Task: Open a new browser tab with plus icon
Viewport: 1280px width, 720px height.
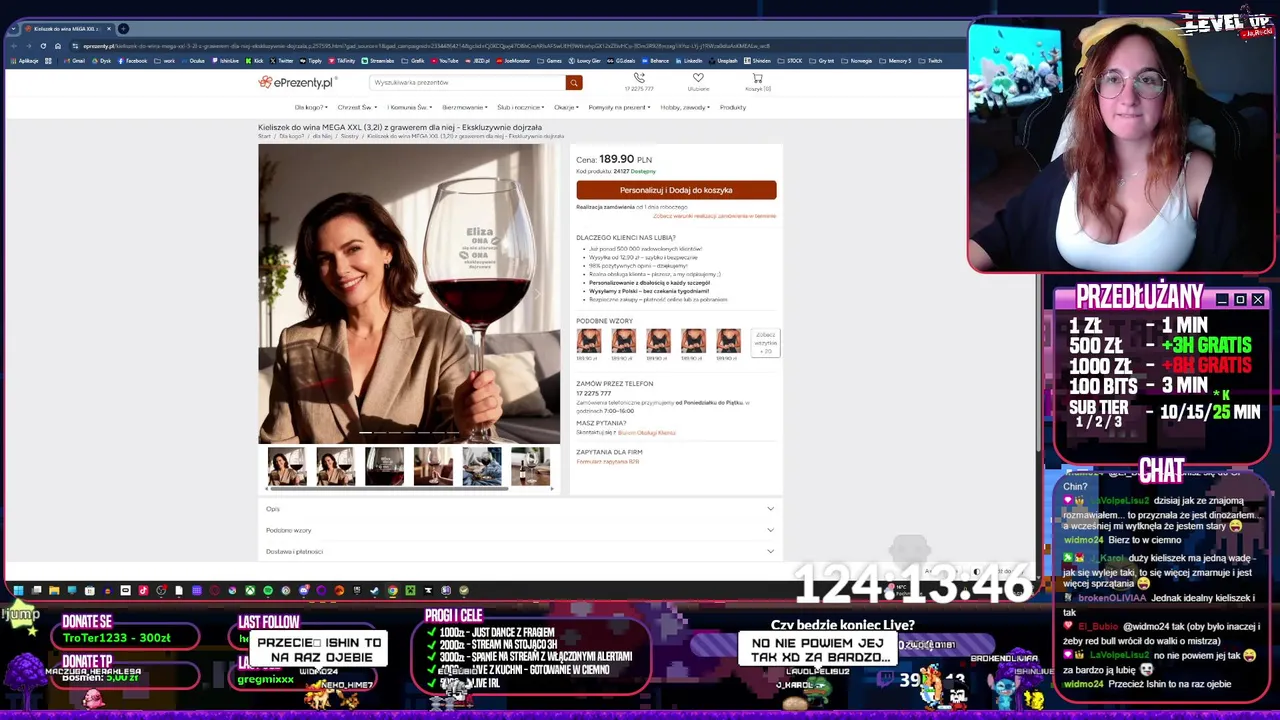Action: 124,28
